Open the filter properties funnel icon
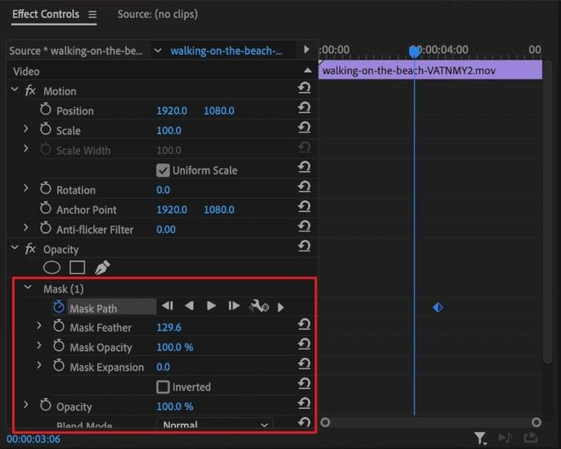 coord(480,438)
